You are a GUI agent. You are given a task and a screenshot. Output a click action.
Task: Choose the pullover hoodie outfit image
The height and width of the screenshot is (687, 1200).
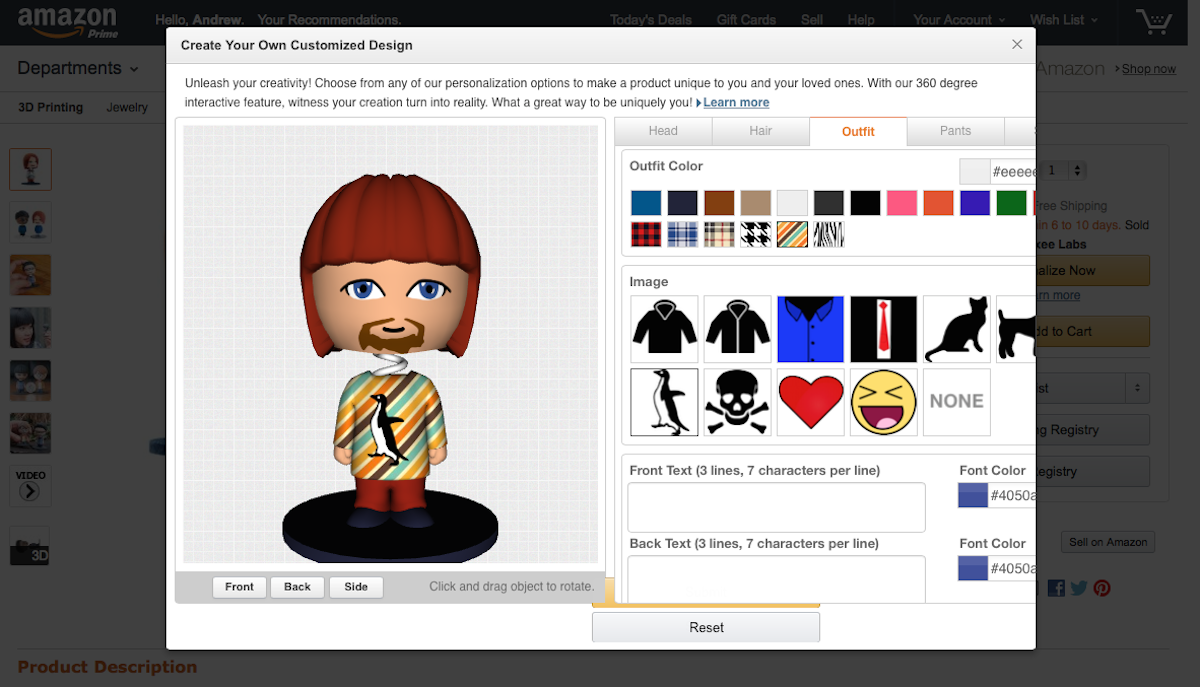click(x=664, y=329)
